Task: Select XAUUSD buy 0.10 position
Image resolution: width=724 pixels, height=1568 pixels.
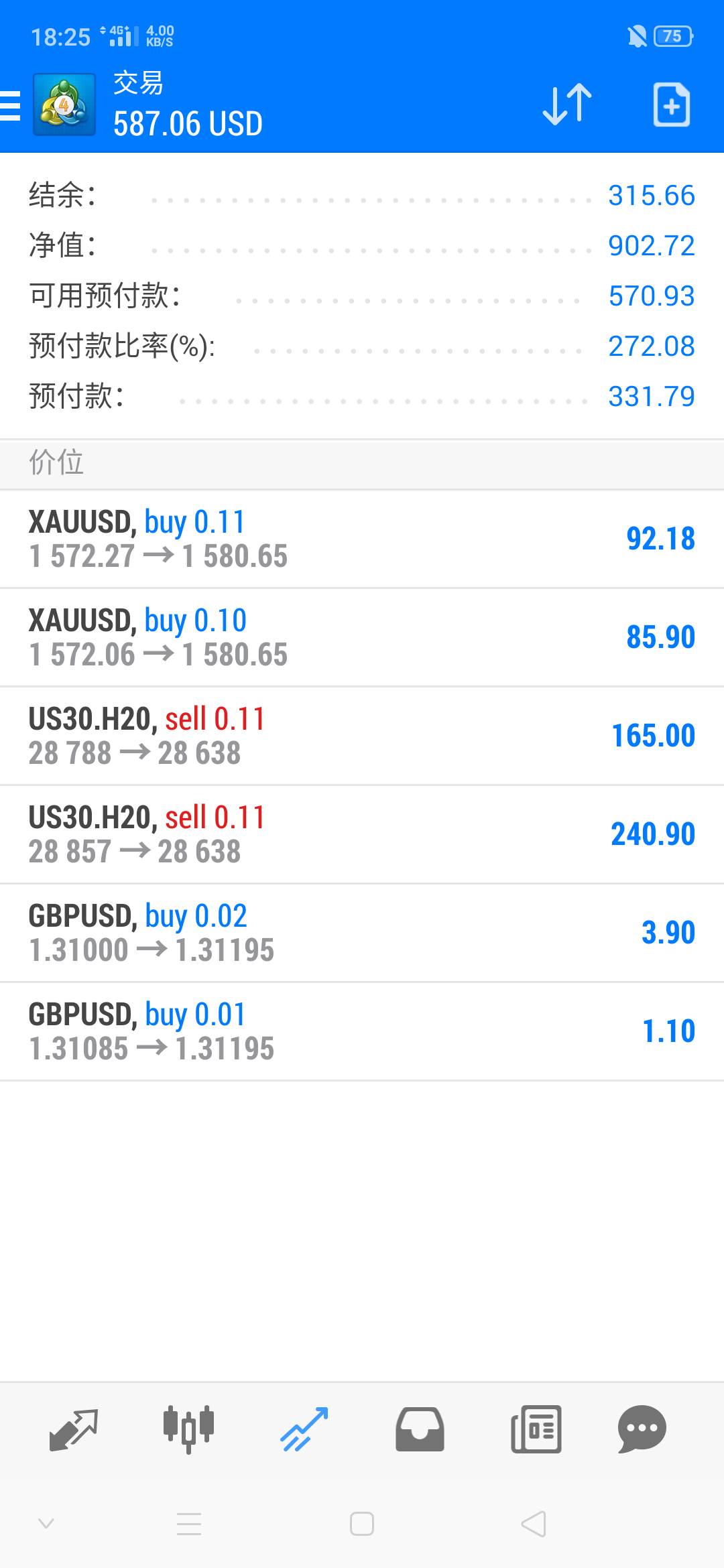Action: pyautogui.click(x=362, y=637)
